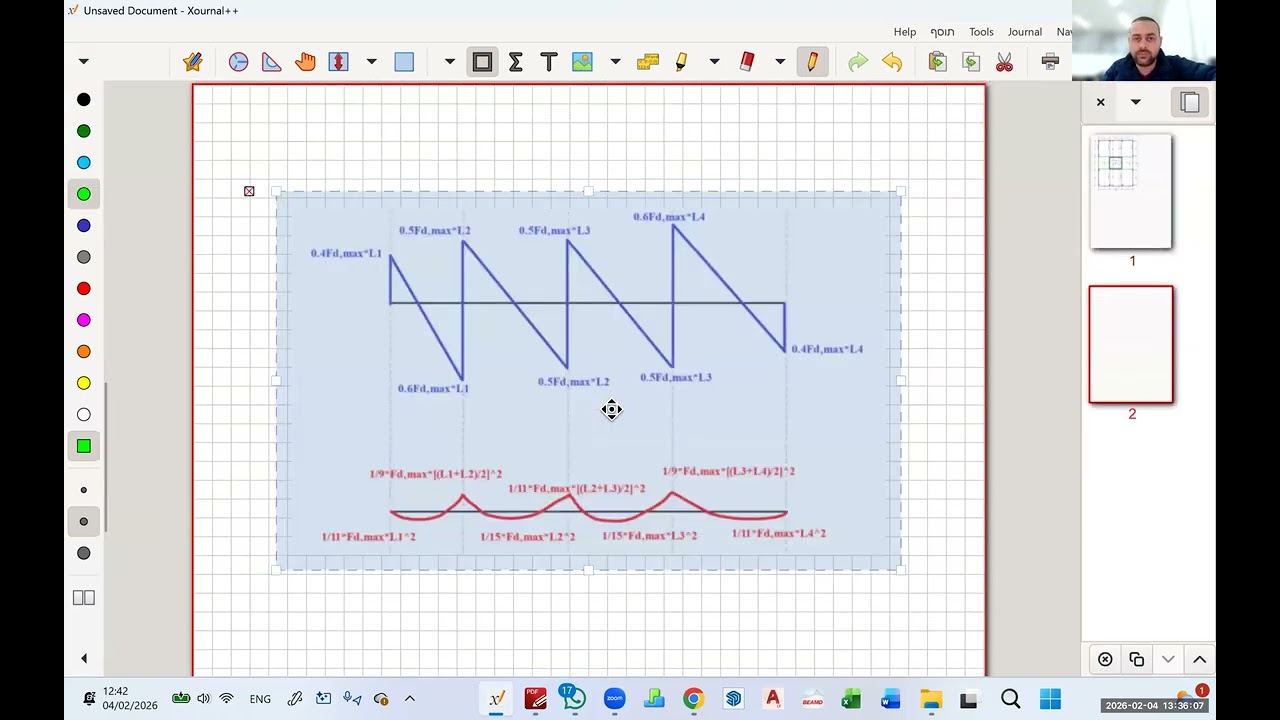Open dropdown next to vertical space tool
This screenshot has width=1280, height=720.
[371, 62]
